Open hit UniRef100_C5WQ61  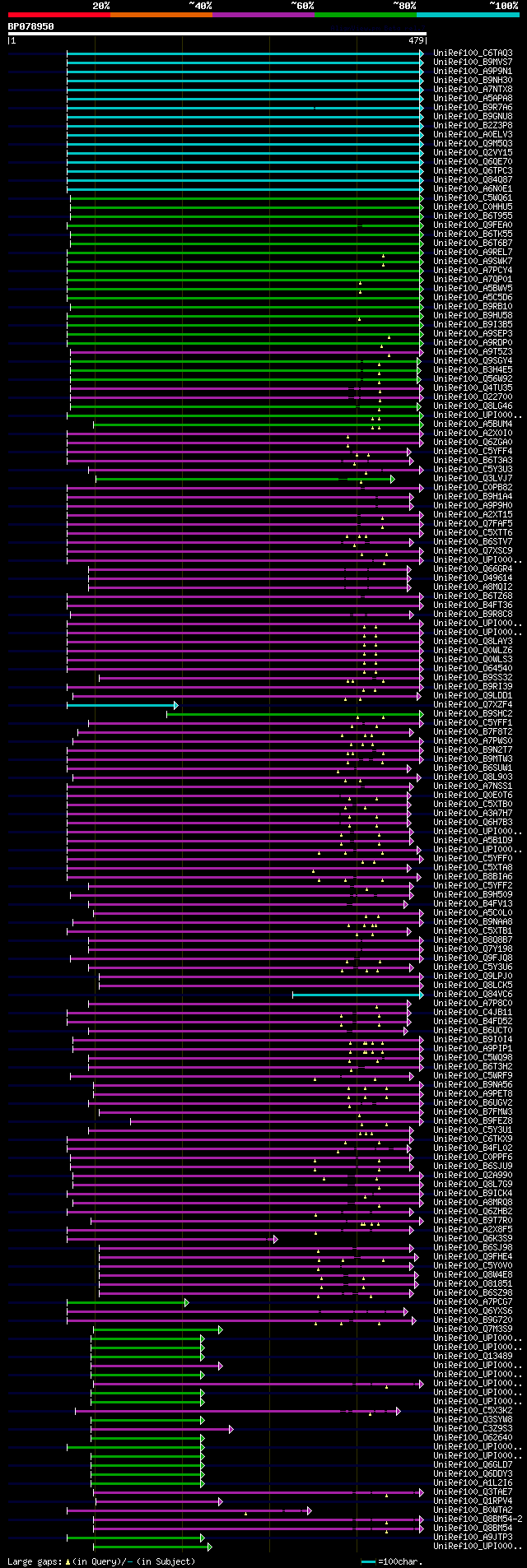click(473, 198)
